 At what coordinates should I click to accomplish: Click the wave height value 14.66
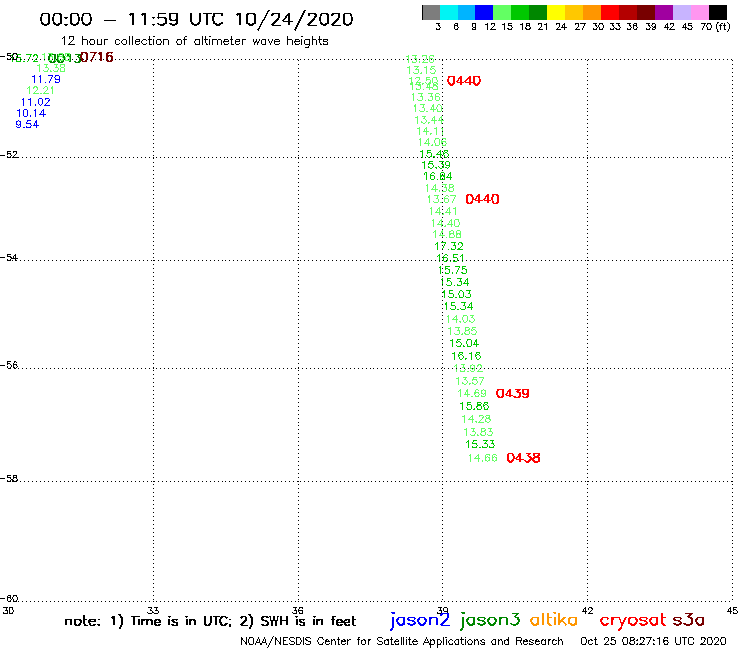tap(482, 458)
